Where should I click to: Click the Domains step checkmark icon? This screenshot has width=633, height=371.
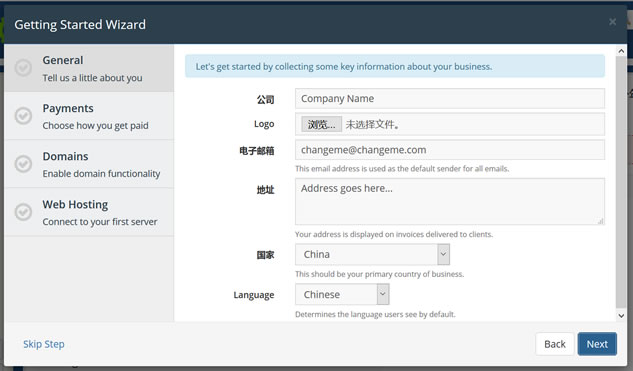tap(23, 164)
